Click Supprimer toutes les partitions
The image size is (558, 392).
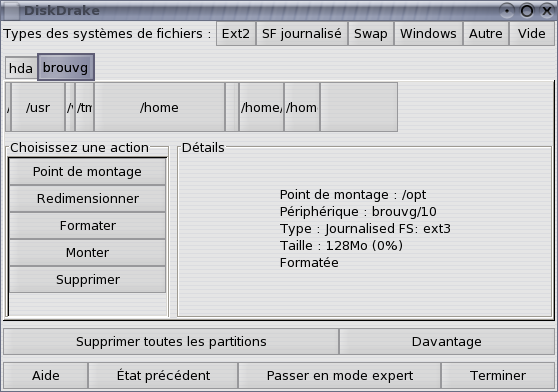click(171, 341)
